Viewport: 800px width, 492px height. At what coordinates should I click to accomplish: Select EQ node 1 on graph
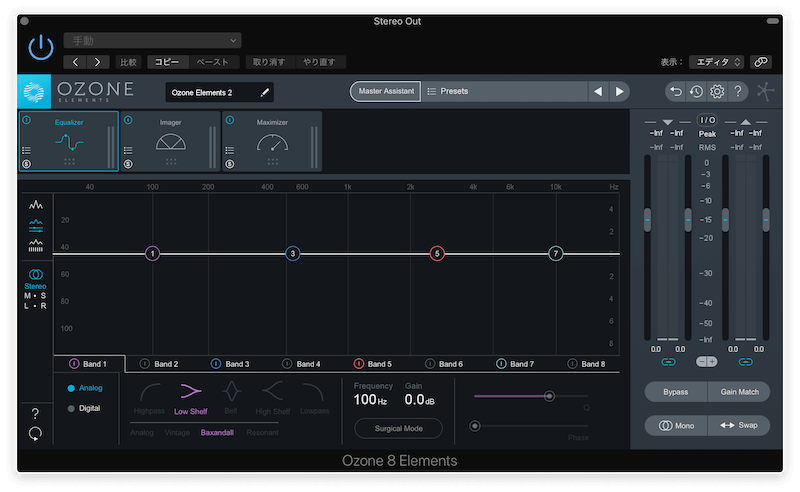coord(153,254)
